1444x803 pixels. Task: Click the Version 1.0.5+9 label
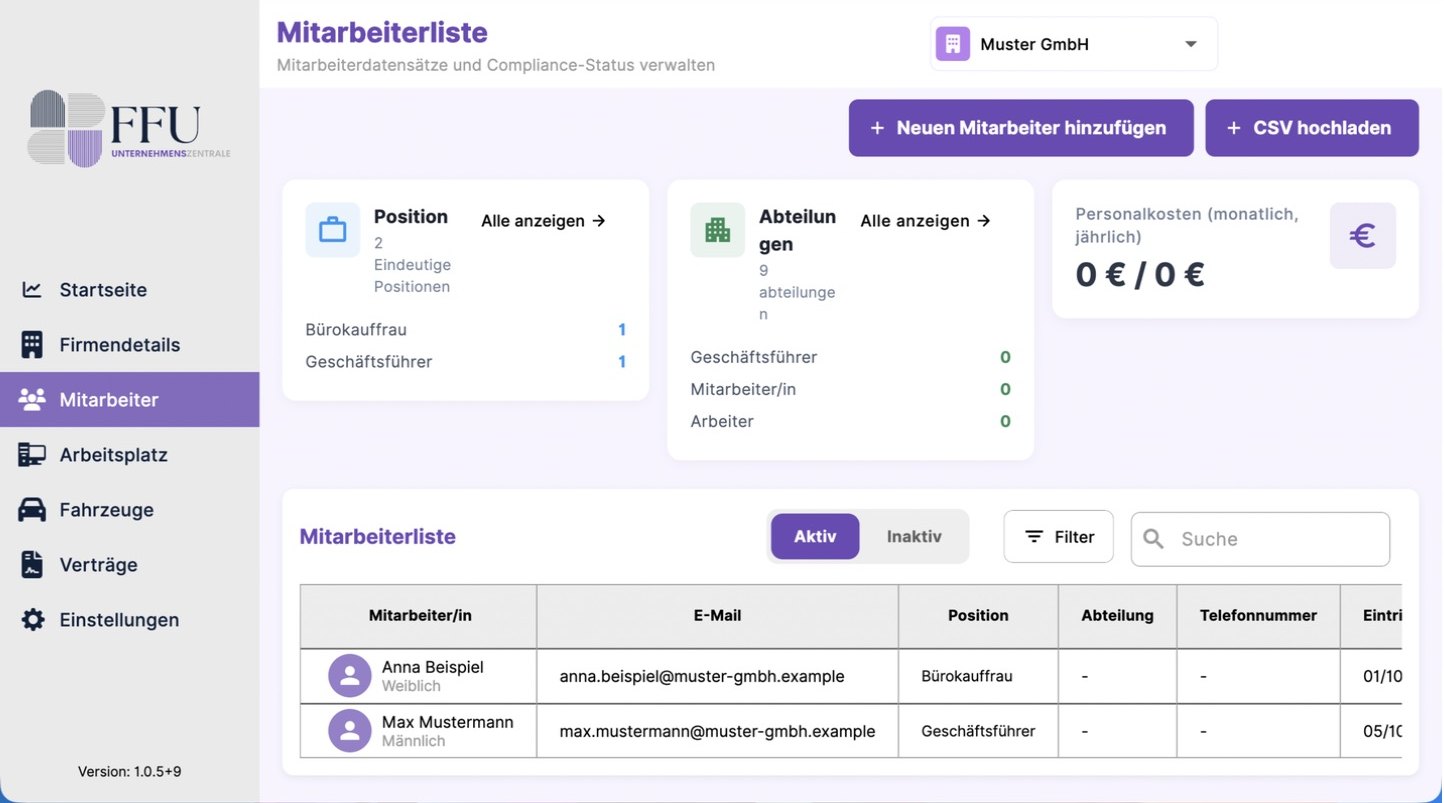pos(130,772)
